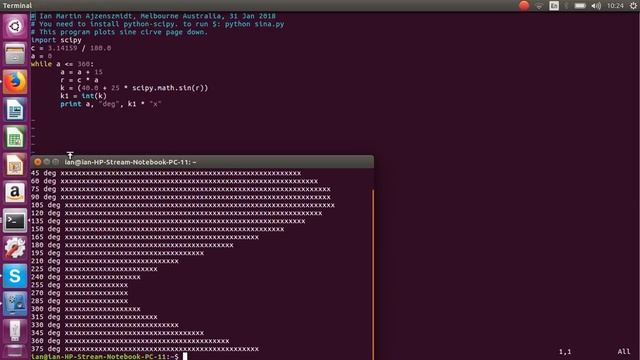Viewport: 640px width, 360px height.
Task: Click the 'k1 = int(k)' line
Action: (x=83, y=96)
